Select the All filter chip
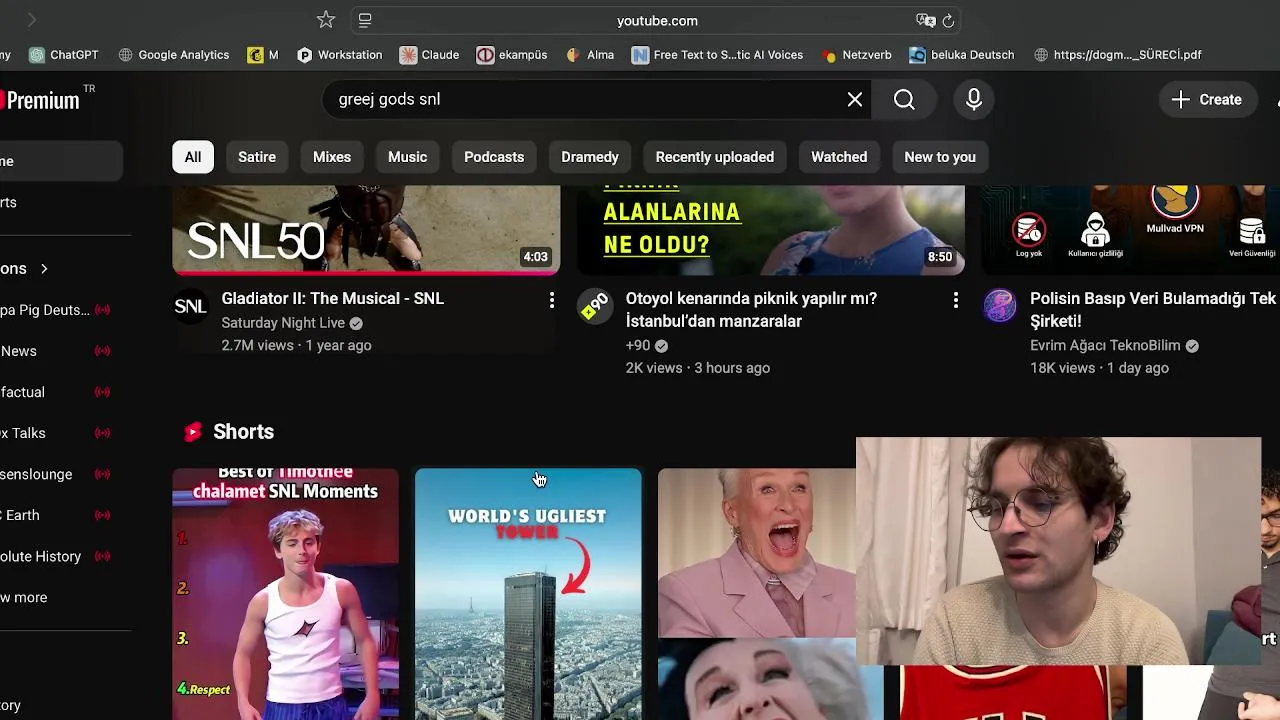Image resolution: width=1280 pixels, height=720 pixels. 193,157
